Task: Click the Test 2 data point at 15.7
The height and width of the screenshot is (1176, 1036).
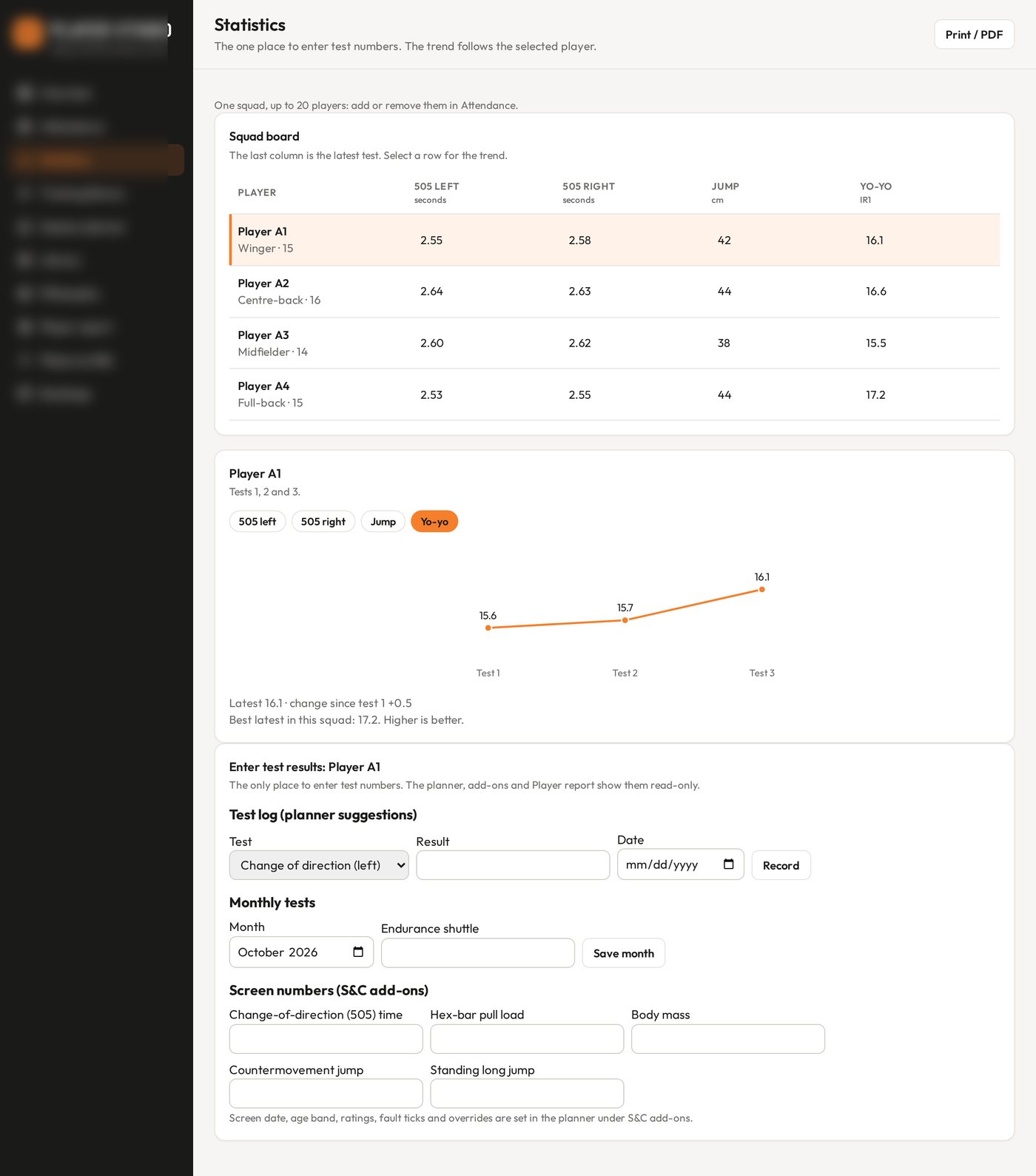Action: pyautogui.click(x=625, y=620)
